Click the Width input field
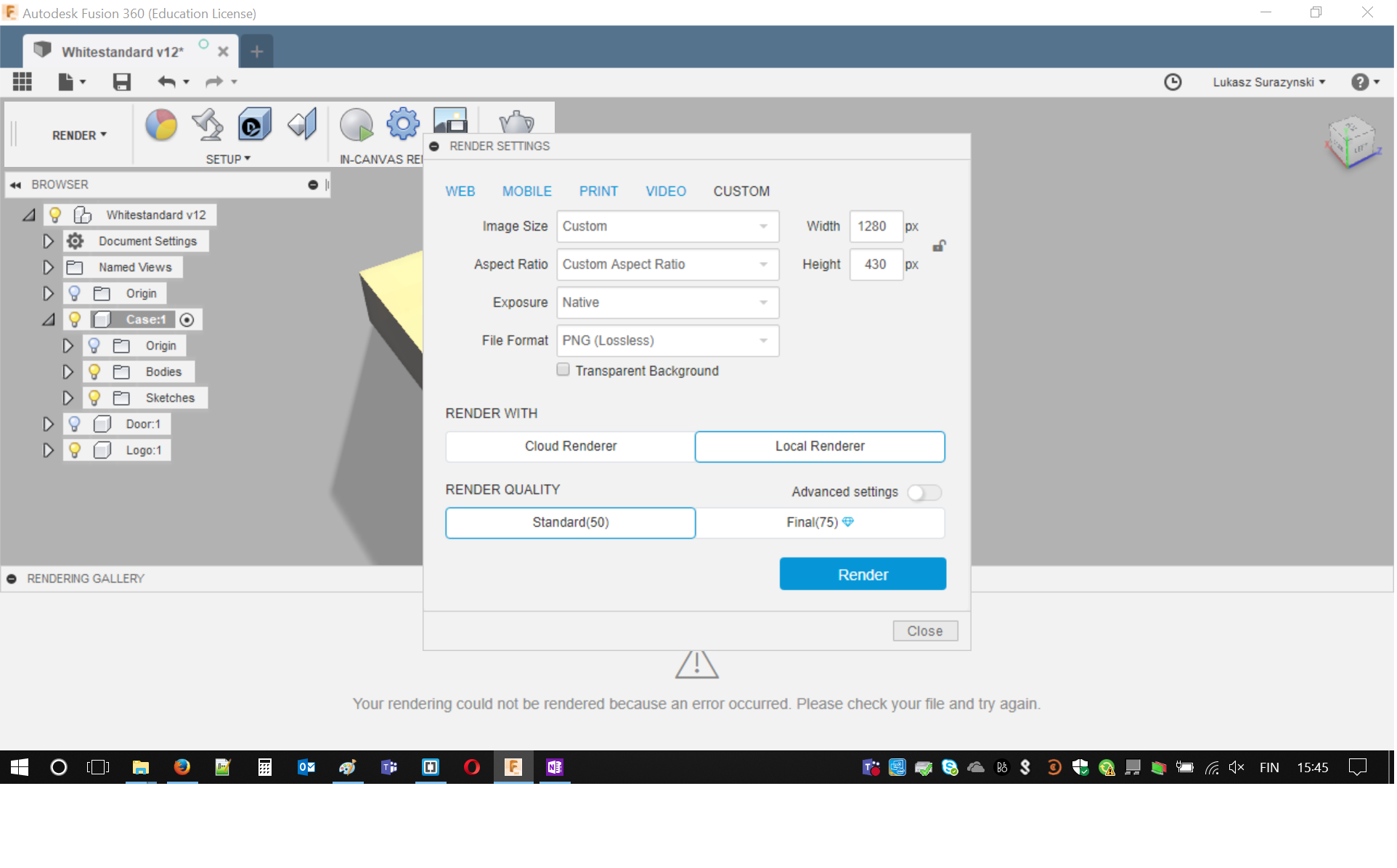1397x868 pixels. pyautogui.click(x=878, y=226)
